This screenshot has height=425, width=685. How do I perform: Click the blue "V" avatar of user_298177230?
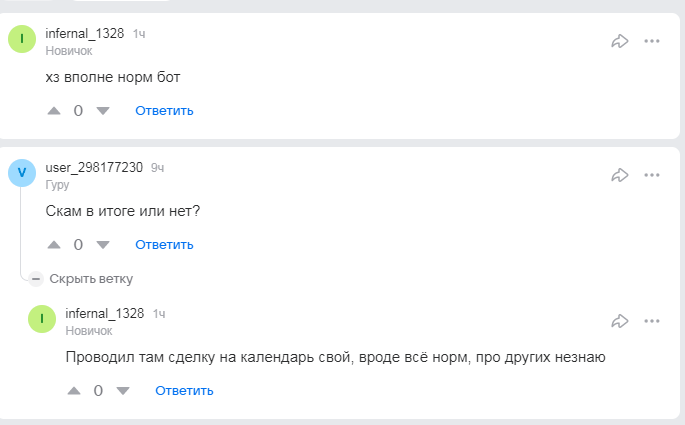click(x=22, y=173)
